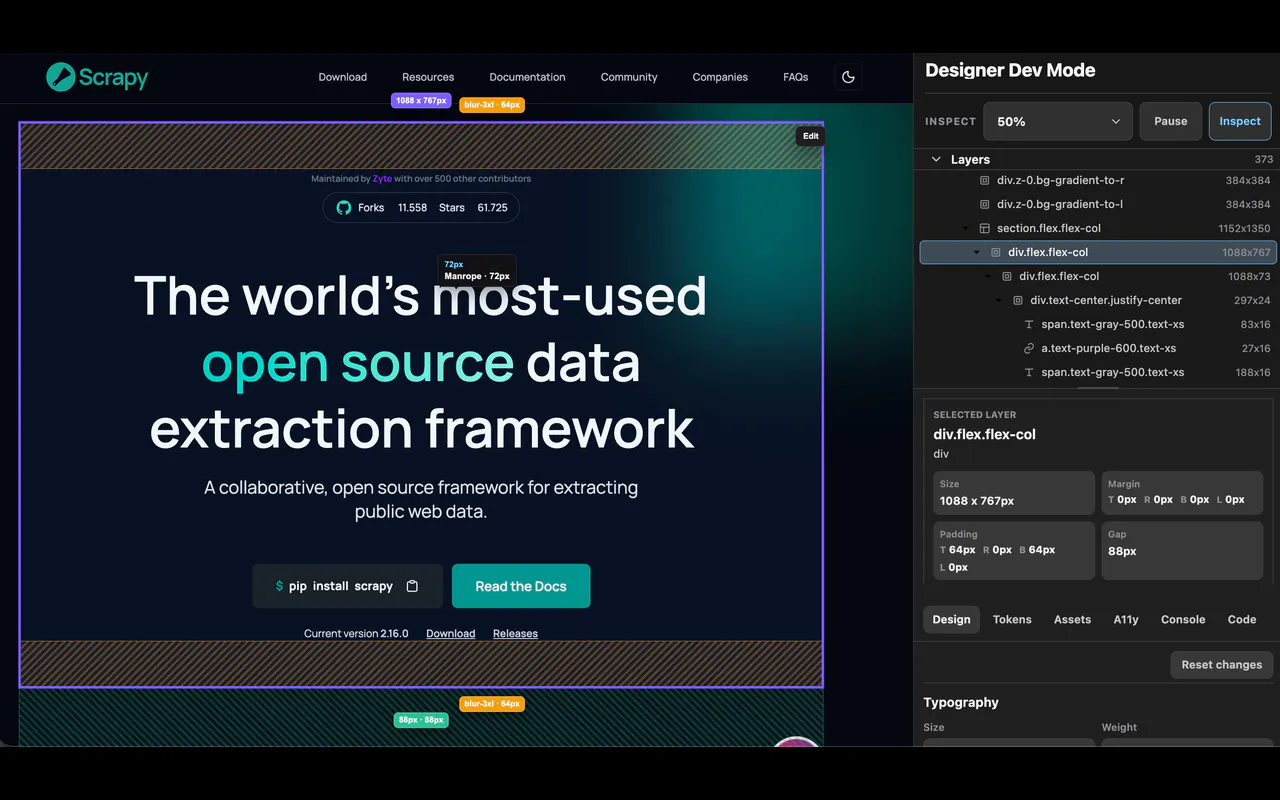Collapse the div.text-center.justify-center tree node
This screenshot has width=1280, height=800.
(x=999, y=301)
